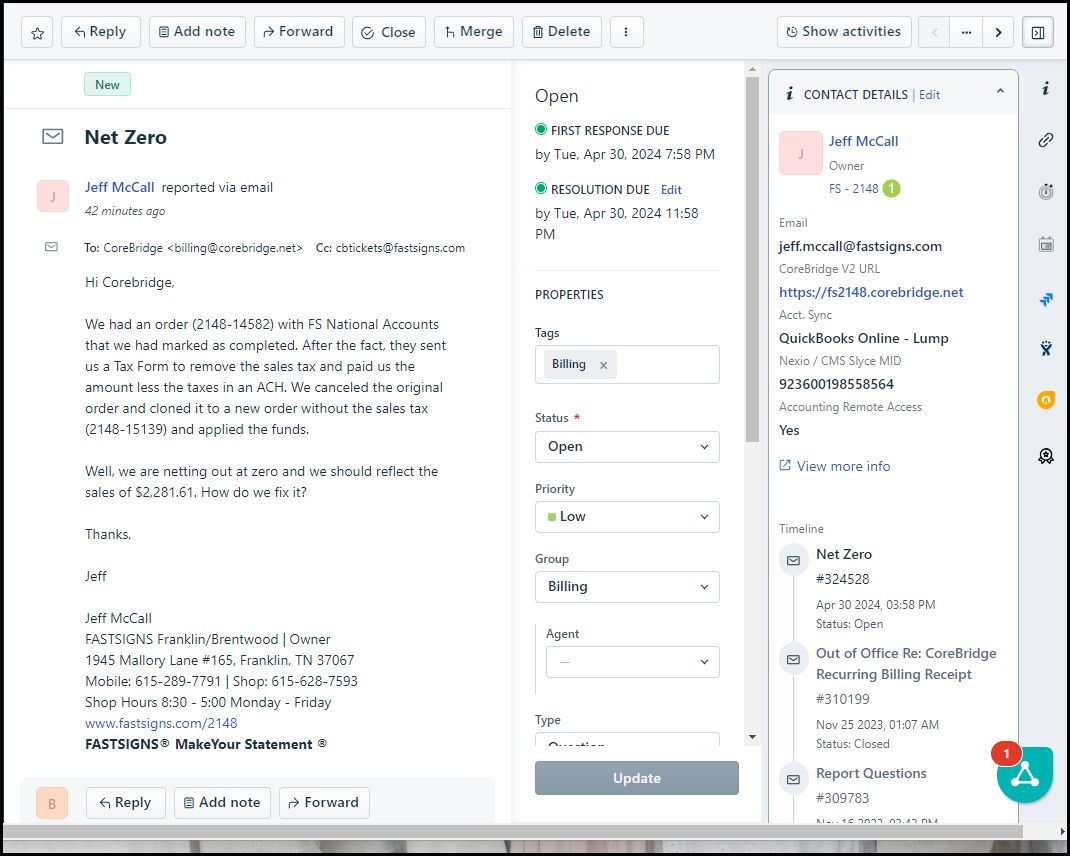Open the more actions kebab menu

pyautogui.click(x=626, y=32)
